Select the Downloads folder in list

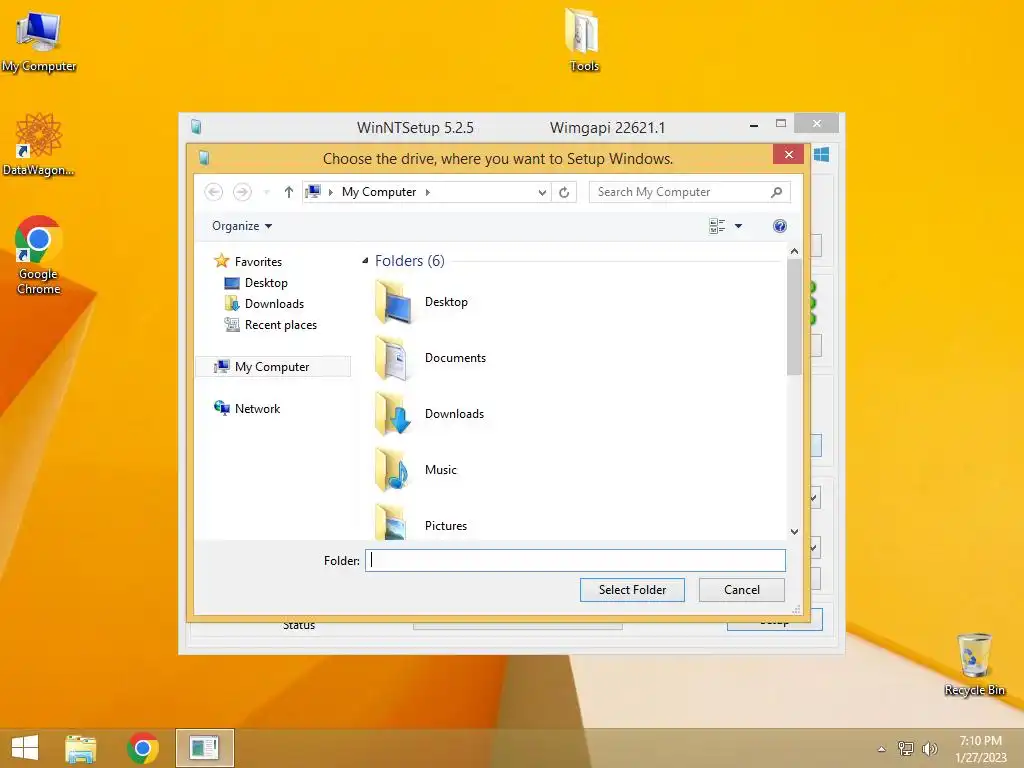[431, 414]
